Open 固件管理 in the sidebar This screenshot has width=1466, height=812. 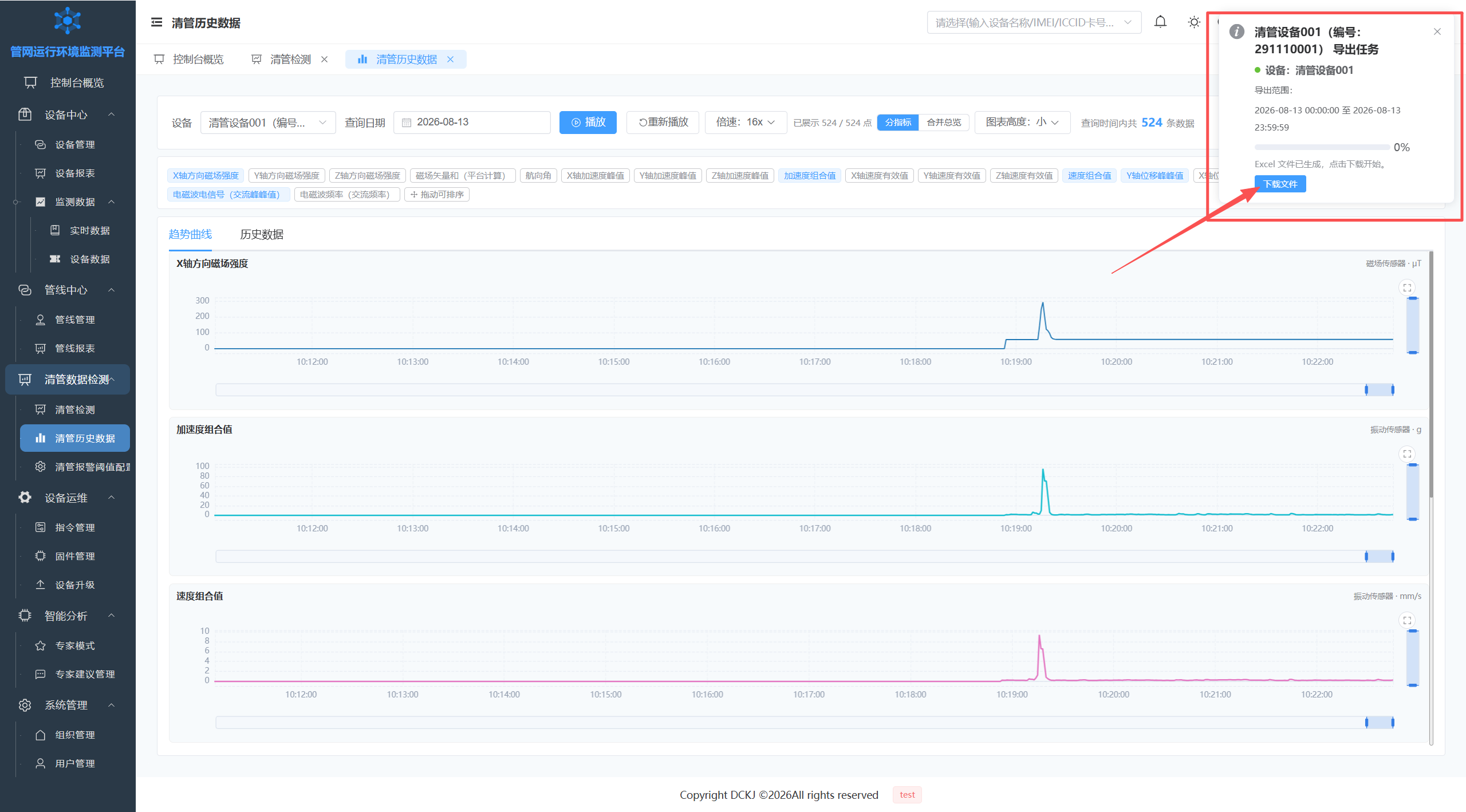coord(75,556)
